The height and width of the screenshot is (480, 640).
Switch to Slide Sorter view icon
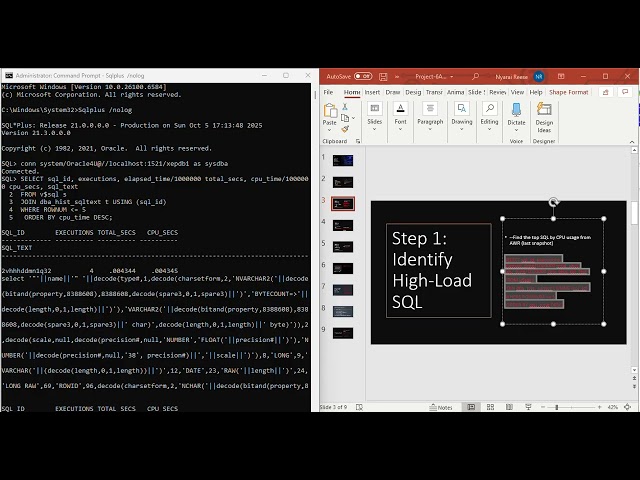(x=490, y=407)
